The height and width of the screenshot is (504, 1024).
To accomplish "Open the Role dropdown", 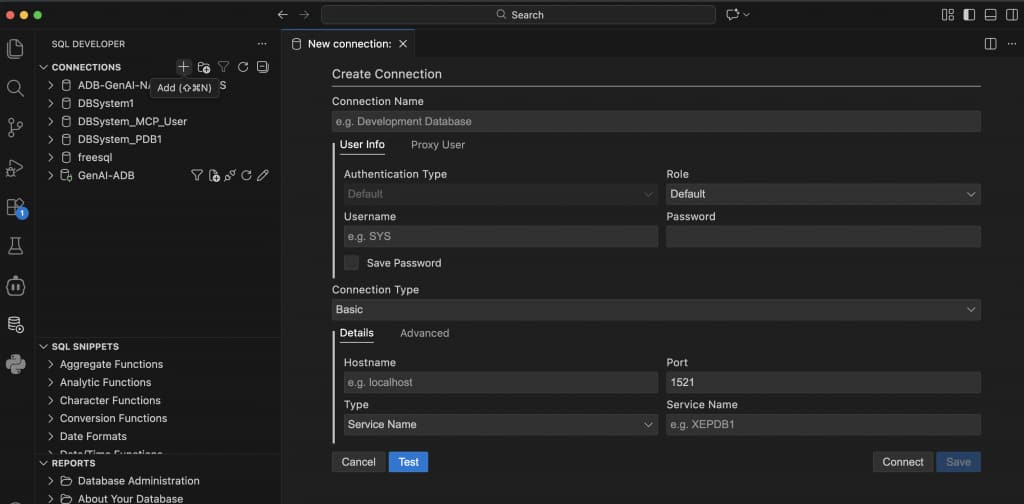I will click(822, 194).
